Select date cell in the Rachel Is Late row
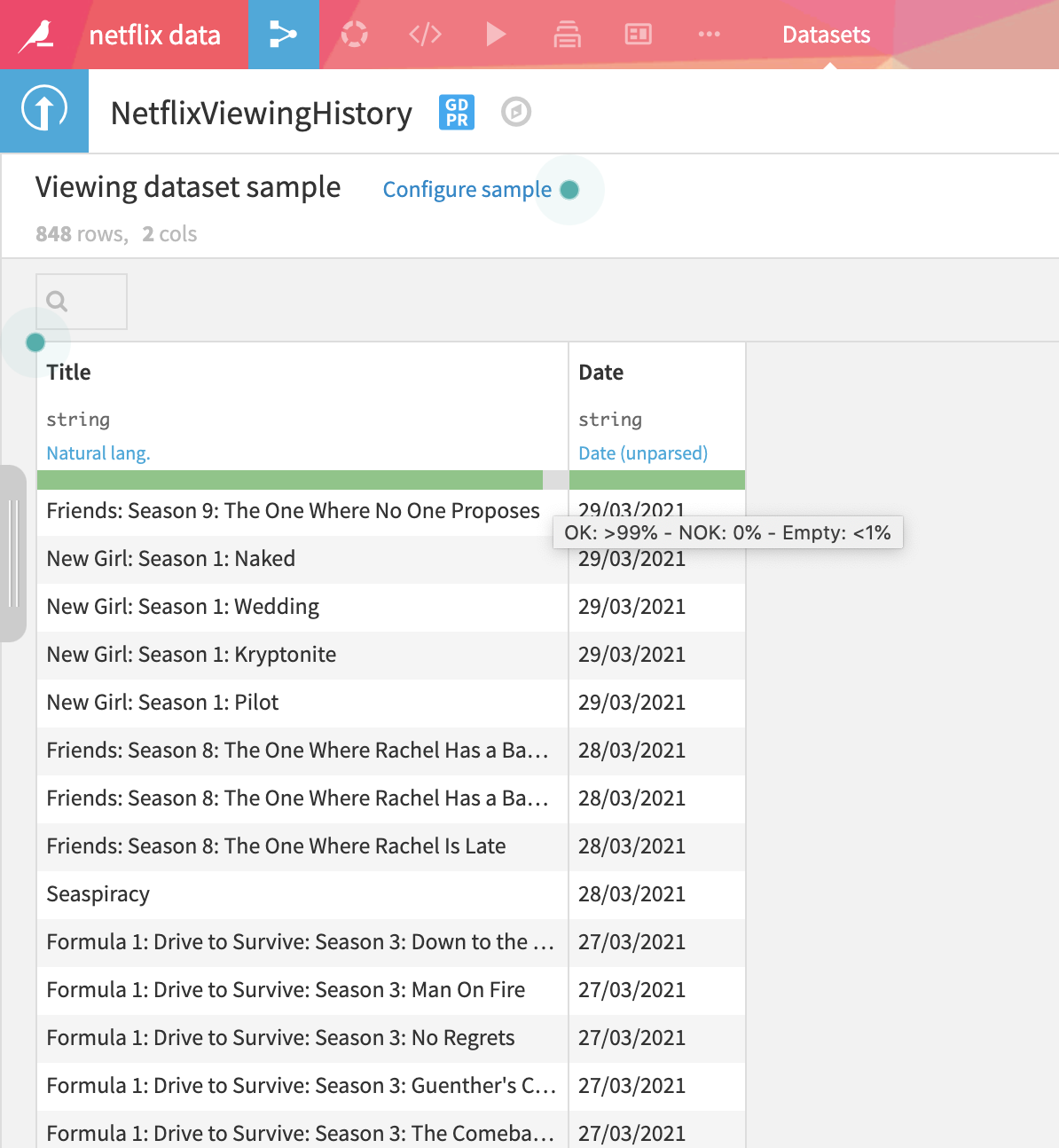Screen dimensions: 1059x1148 tap(657, 846)
